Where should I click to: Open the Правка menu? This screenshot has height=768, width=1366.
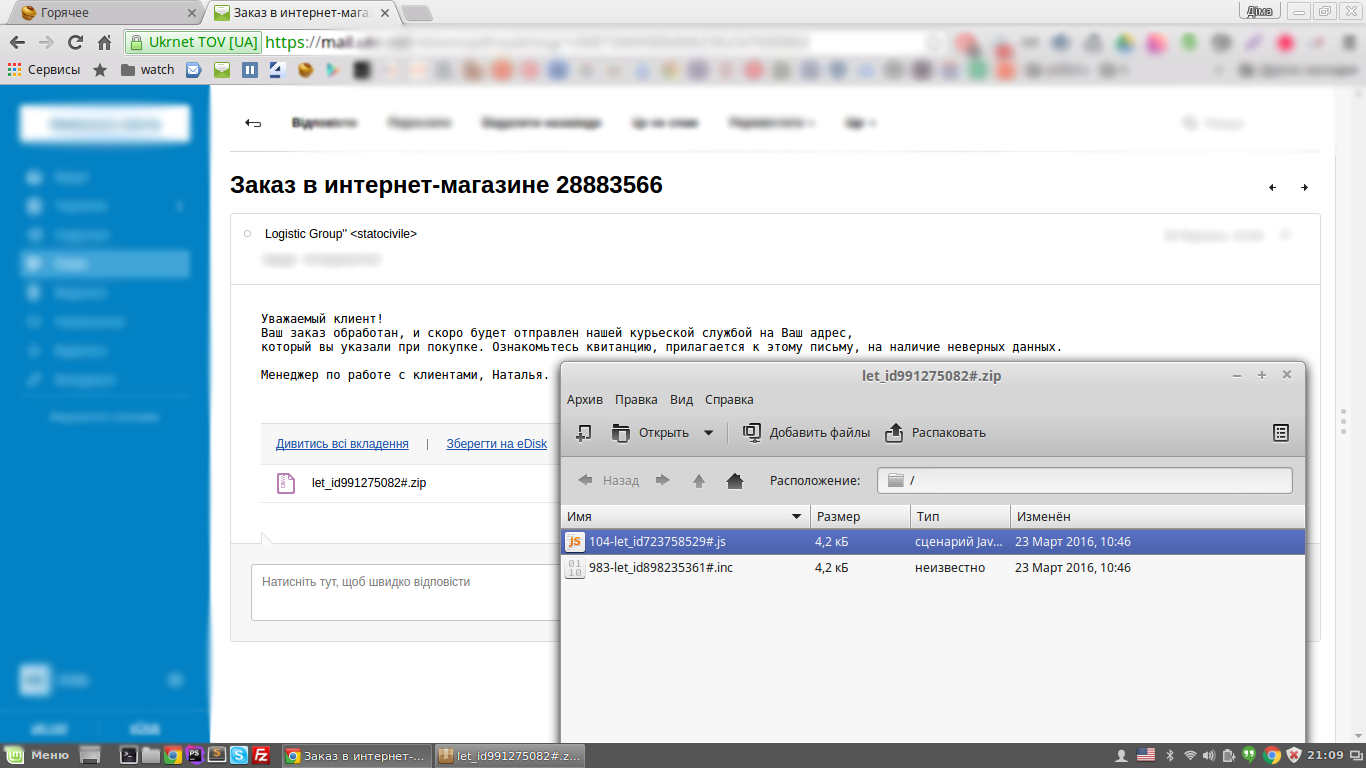pyautogui.click(x=636, y=400)
